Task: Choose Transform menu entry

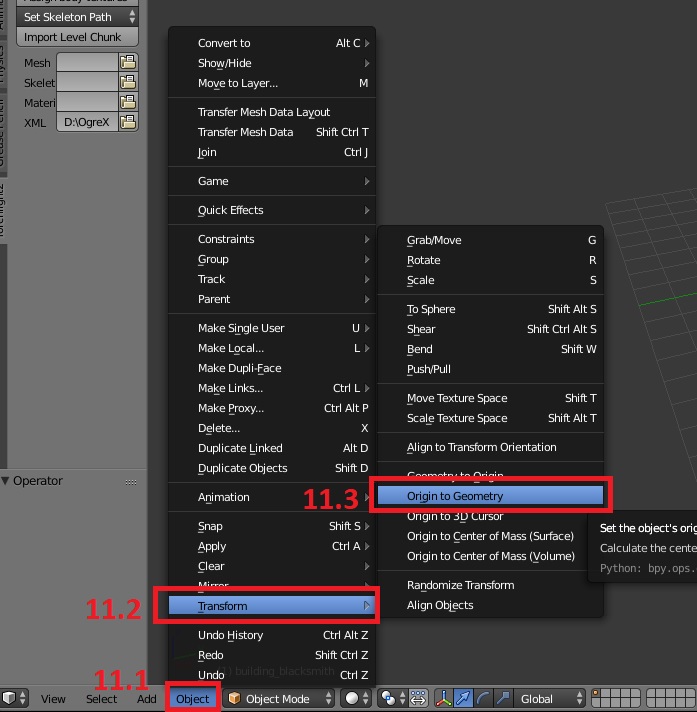Action: [x=272, y=606]
